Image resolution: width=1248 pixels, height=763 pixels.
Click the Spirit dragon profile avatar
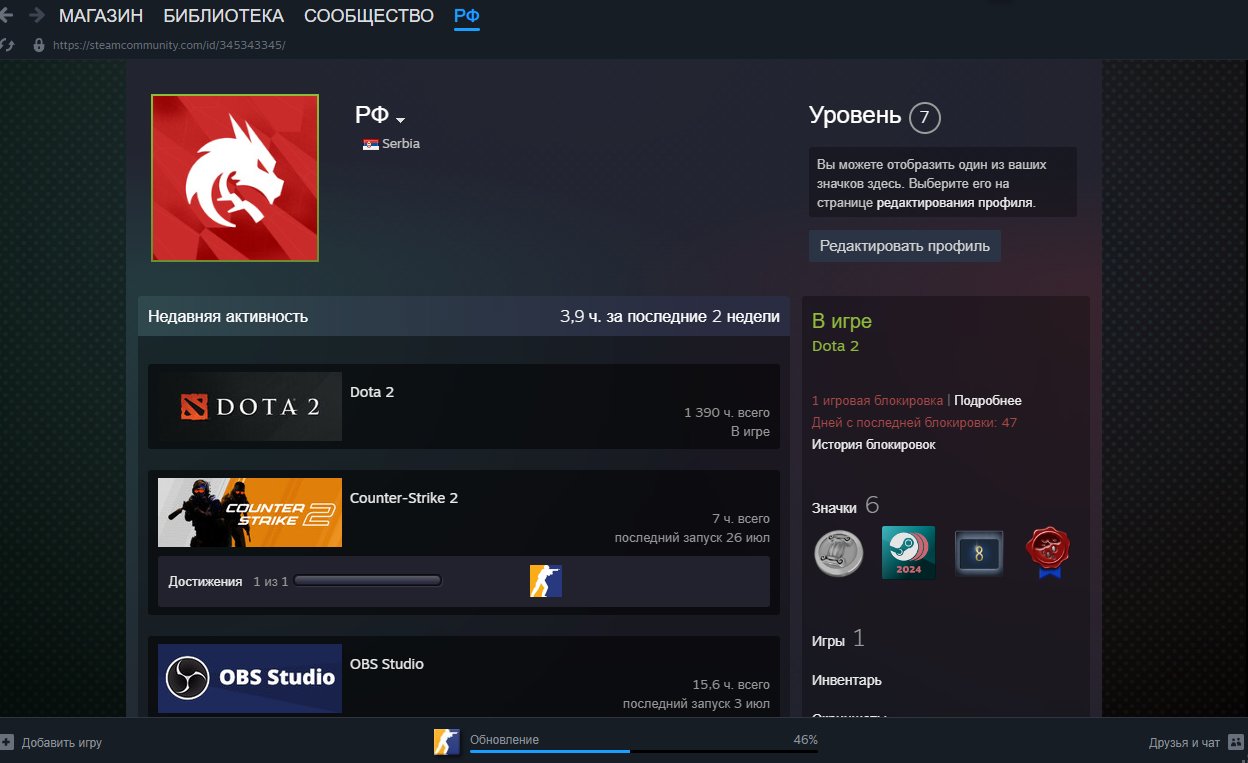[x=235, y=178]
